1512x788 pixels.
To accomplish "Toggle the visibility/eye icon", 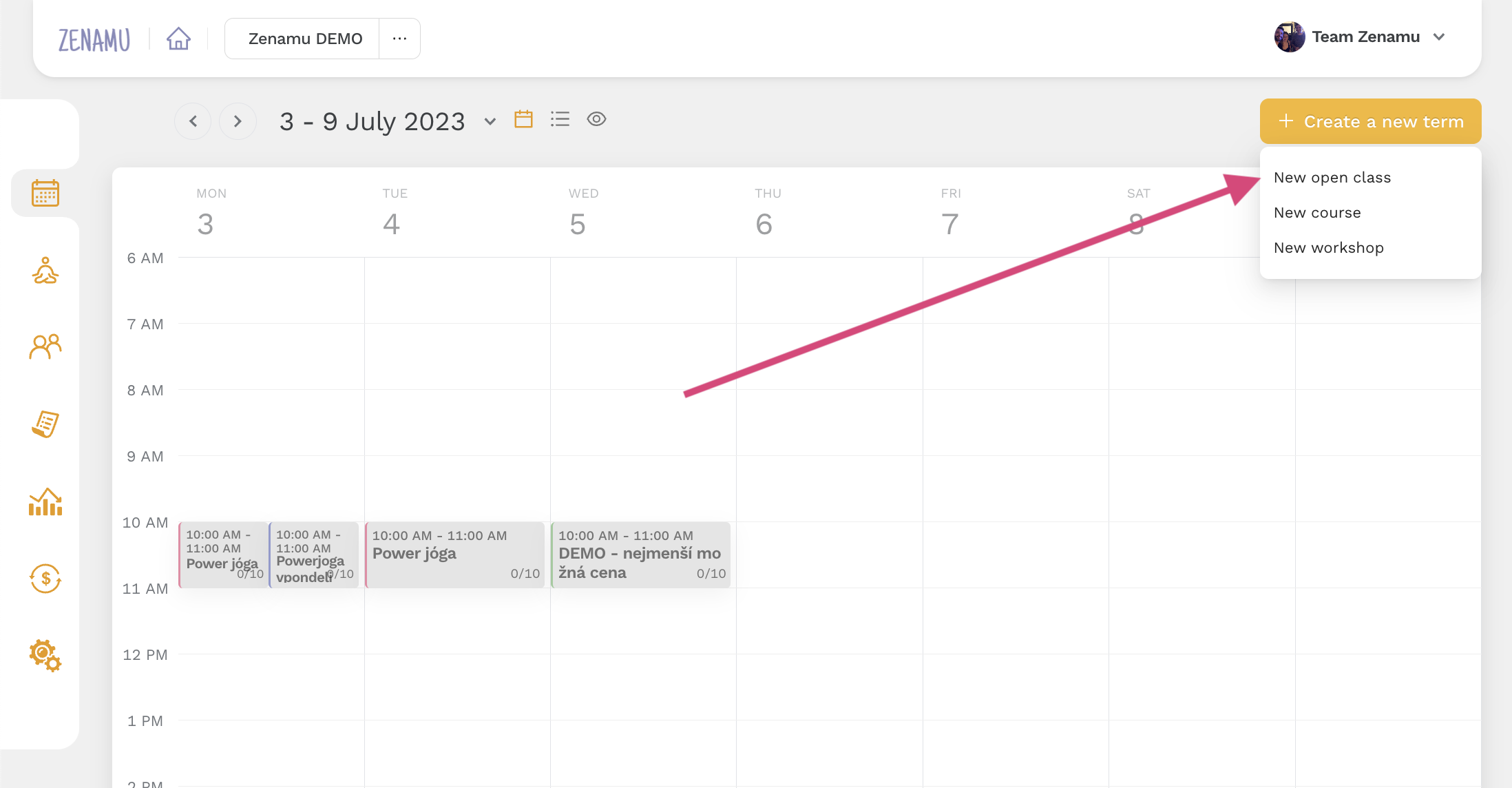I will coord(596,120).
